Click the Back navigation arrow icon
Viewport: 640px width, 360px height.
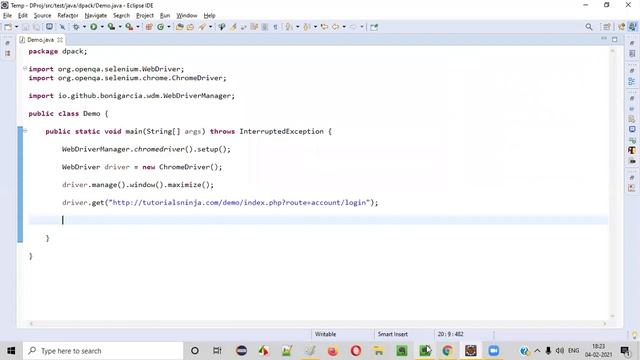(x=336, y=27)
